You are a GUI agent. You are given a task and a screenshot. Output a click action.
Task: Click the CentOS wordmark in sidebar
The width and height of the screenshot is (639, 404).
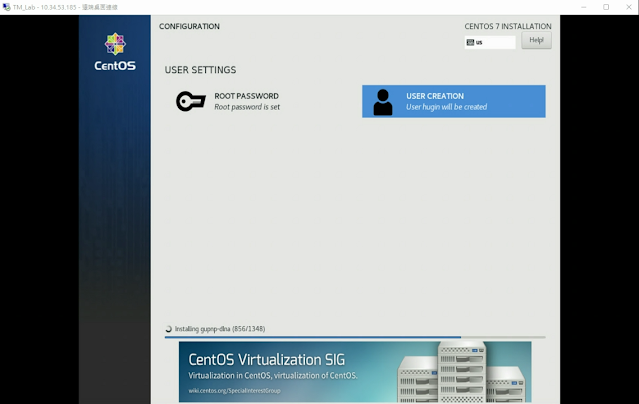pos(115,66)
